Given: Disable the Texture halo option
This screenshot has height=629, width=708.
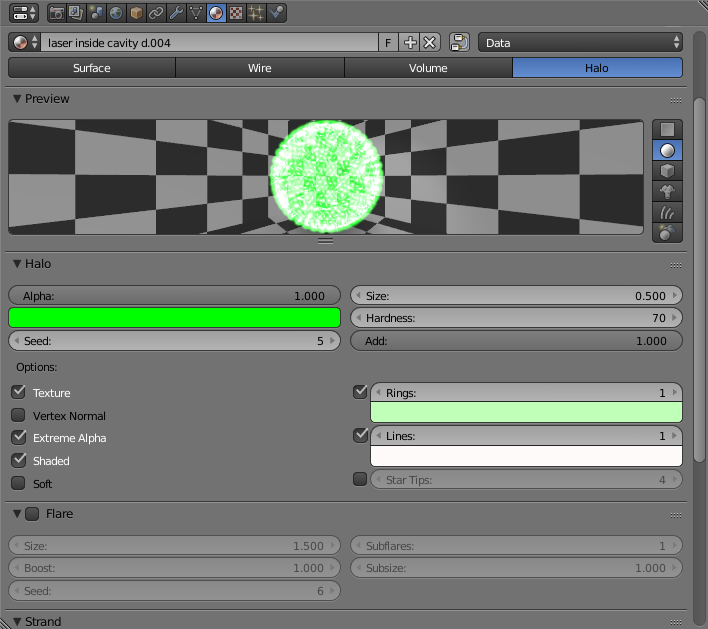Looking at the screenshot, I should (x=18, y=393).
